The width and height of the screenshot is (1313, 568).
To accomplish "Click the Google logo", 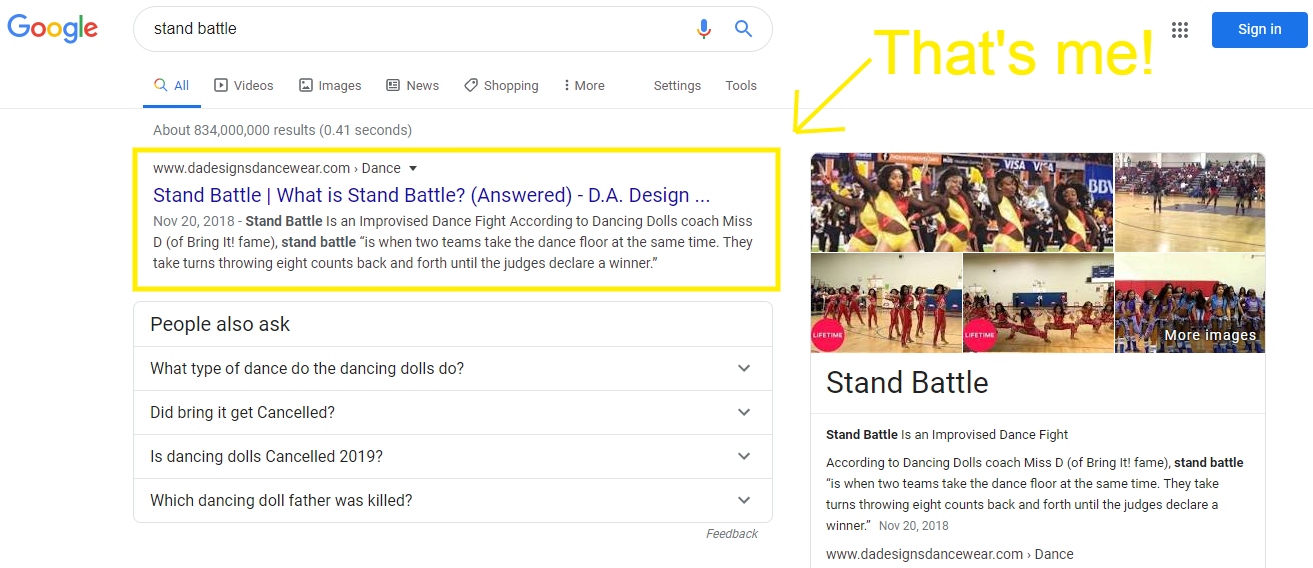I will click(53, 28).
